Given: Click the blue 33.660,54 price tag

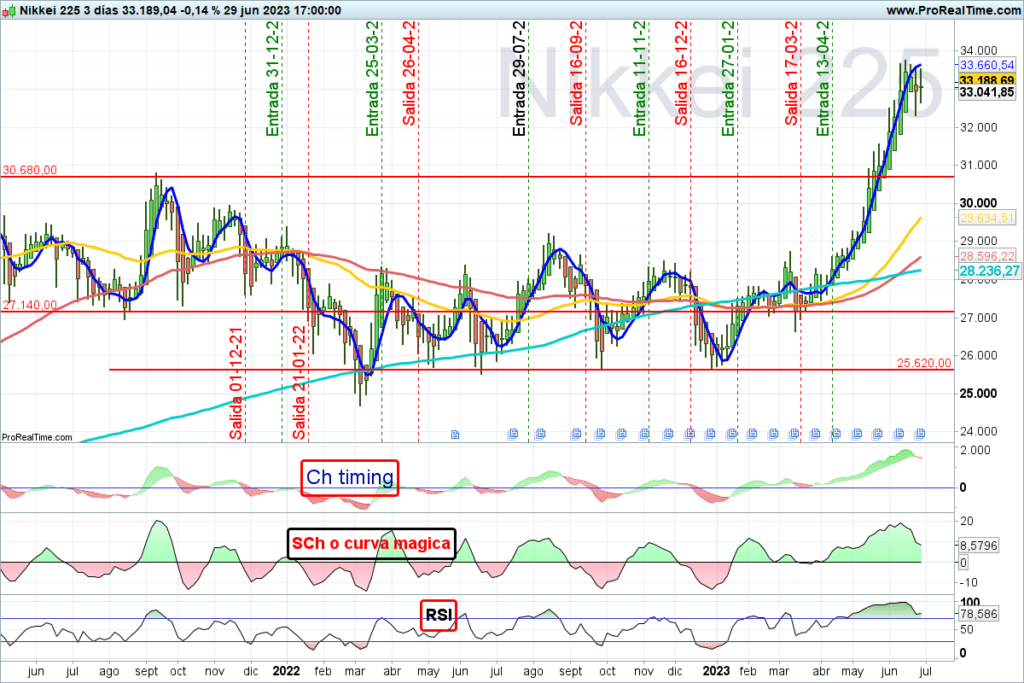Looking at the screenshot, I should [987, 65].
